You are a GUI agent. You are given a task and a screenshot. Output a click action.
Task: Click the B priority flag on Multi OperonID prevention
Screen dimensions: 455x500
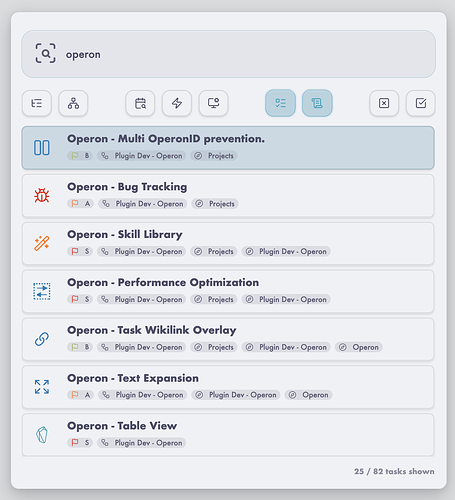tap(80, 156)
